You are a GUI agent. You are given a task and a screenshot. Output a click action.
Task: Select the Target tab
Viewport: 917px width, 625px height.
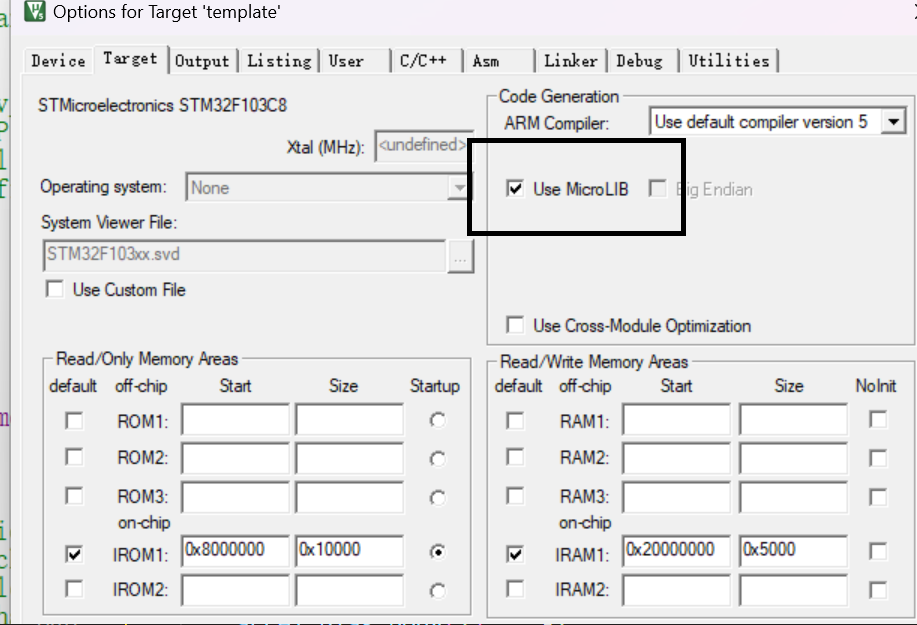coord(130,59)
